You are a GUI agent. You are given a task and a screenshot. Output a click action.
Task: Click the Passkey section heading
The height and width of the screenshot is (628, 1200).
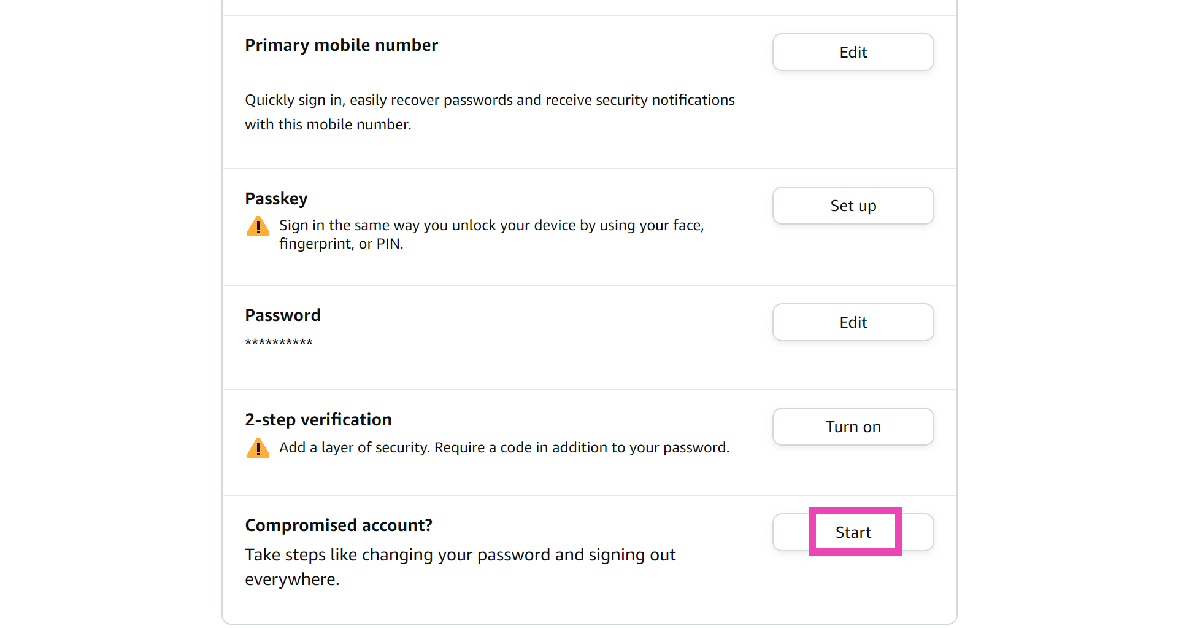276,199
